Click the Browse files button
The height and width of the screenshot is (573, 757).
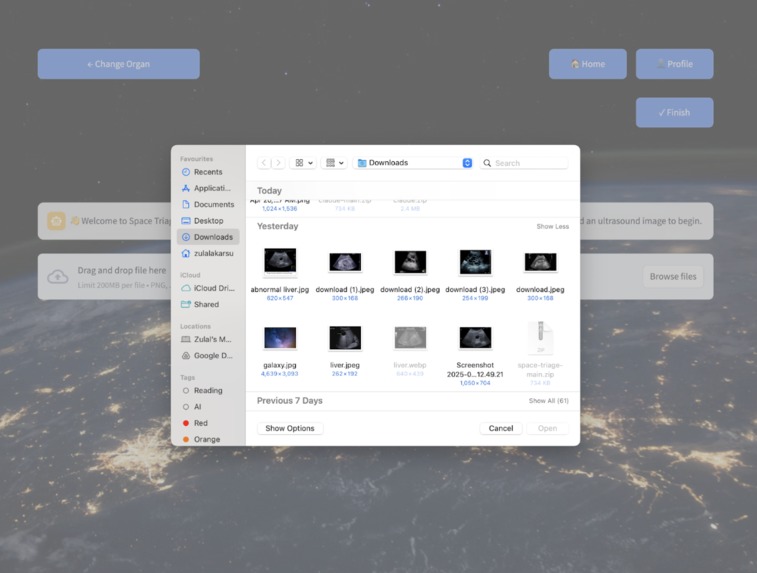(x=673, y=277)
